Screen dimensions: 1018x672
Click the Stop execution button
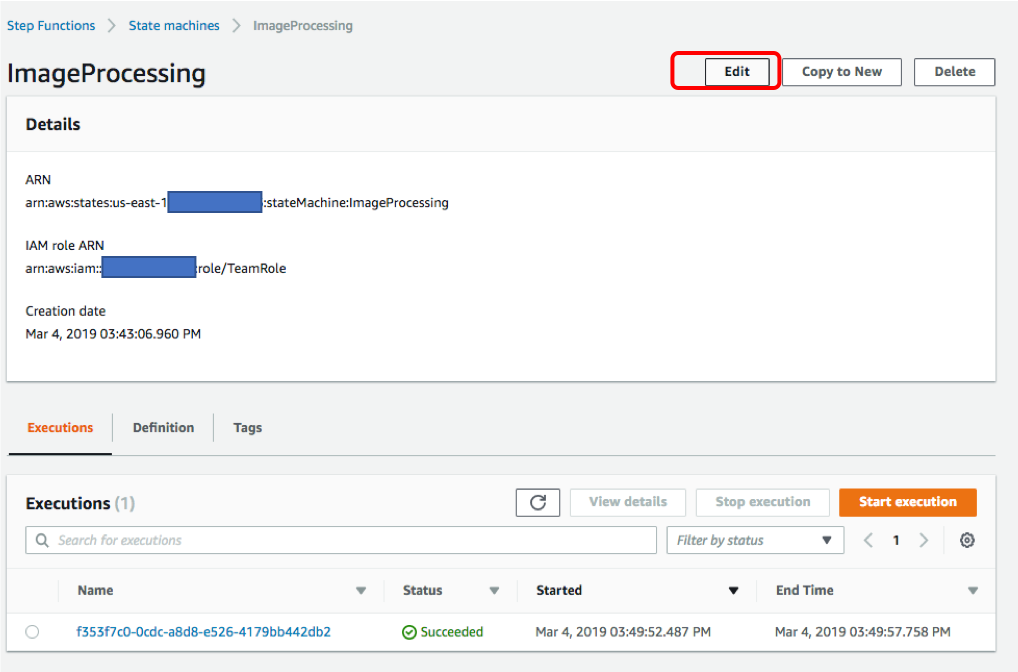(x=763, y=503)
